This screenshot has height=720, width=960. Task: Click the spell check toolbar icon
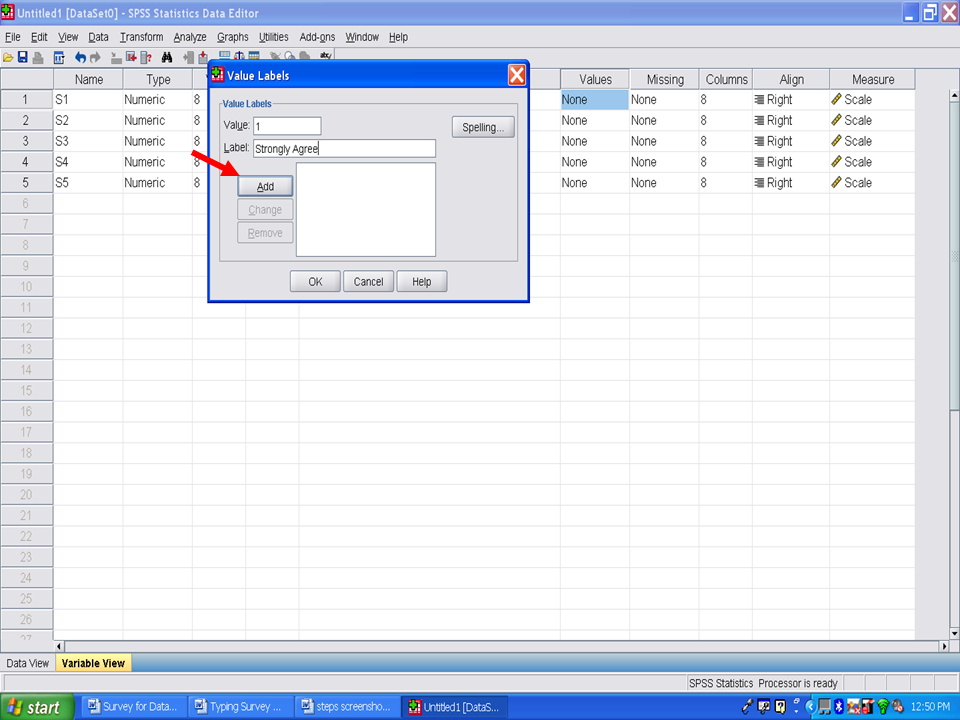tap(325, 58)
